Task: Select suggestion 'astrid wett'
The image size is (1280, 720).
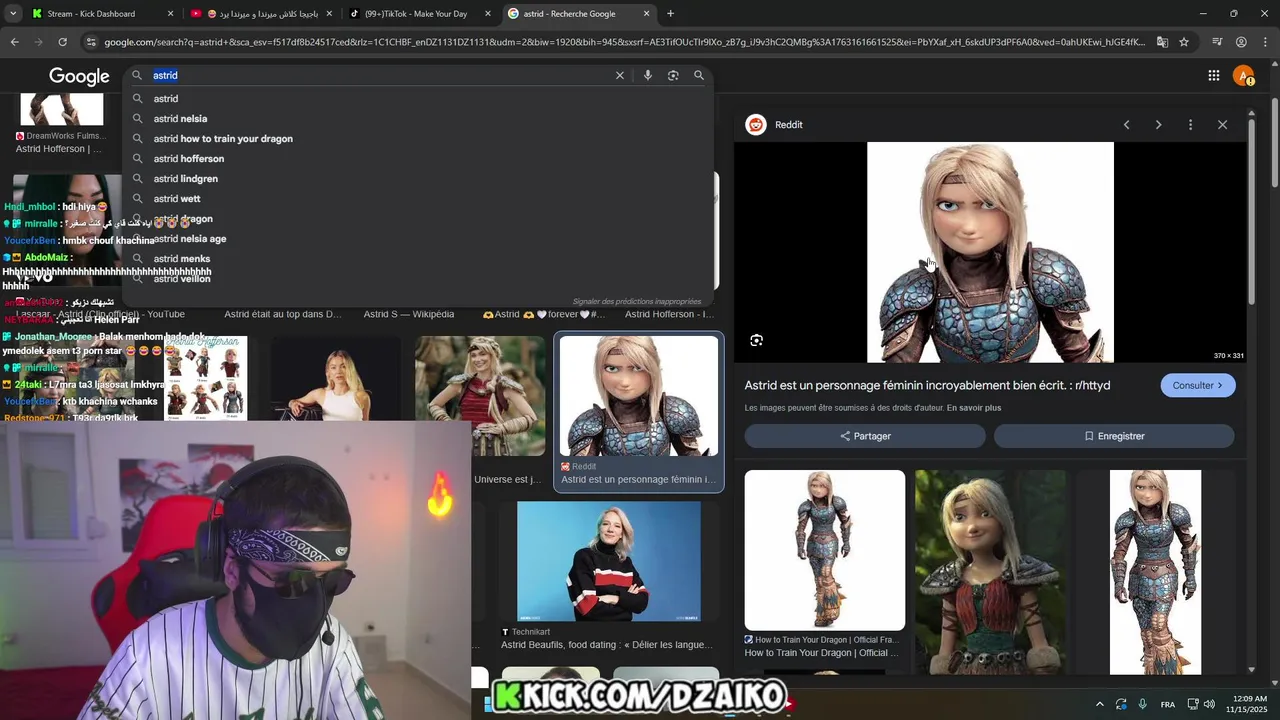Action: coord(177,198)
